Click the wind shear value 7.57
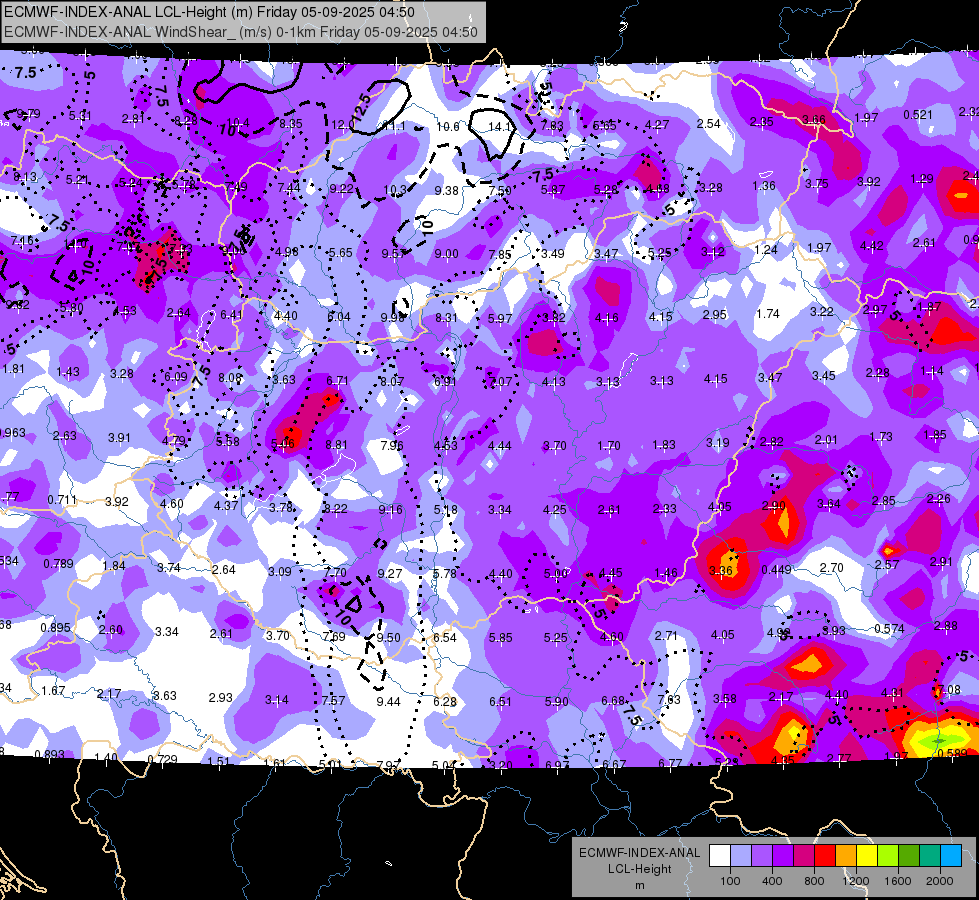979x900 pixels. [333, 701]
